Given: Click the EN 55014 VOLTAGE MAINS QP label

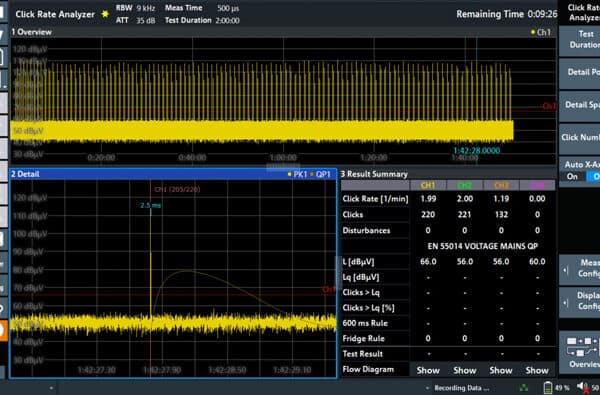Looking at the screenshot, I should [483, 246].
